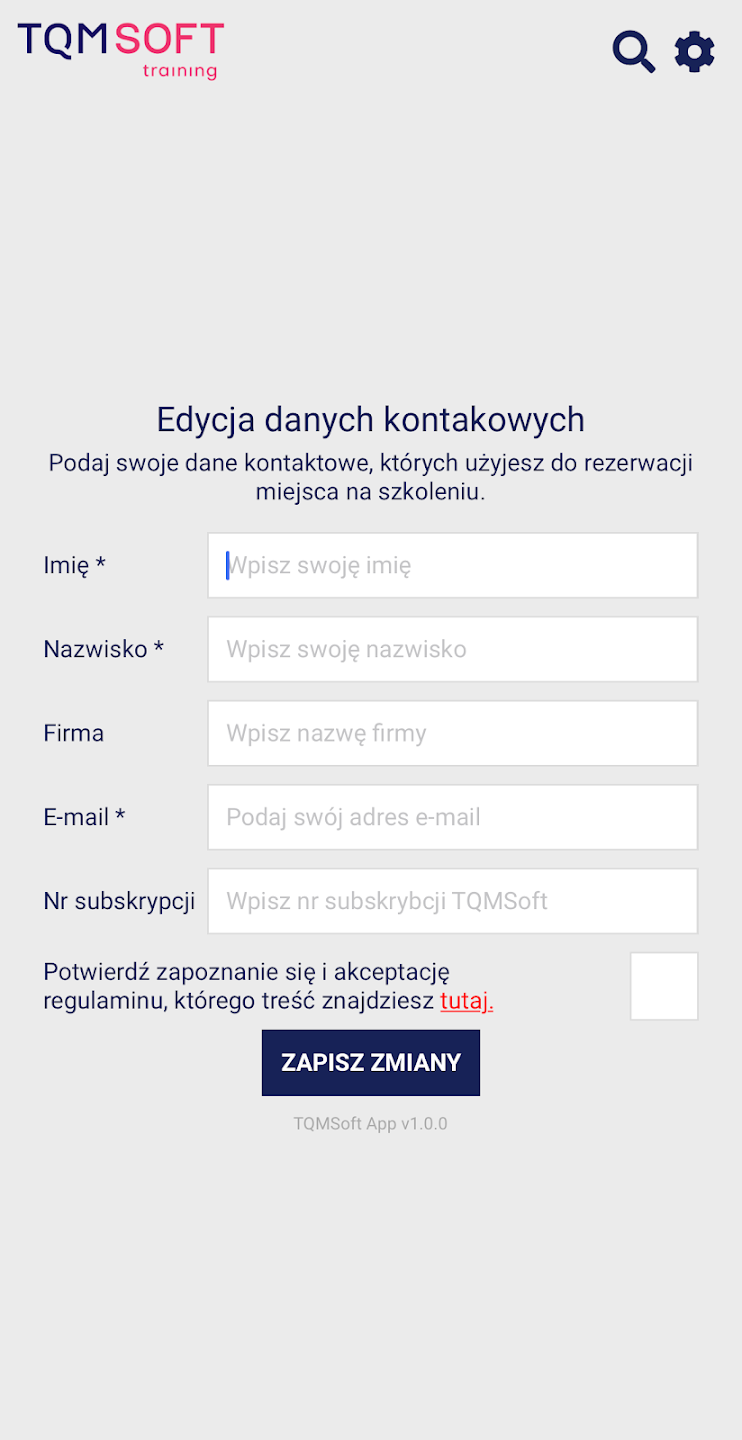The image size is (742, 1440).
Task: Tick the regulamin acceptance checkbox
Action: pos(664,986)
